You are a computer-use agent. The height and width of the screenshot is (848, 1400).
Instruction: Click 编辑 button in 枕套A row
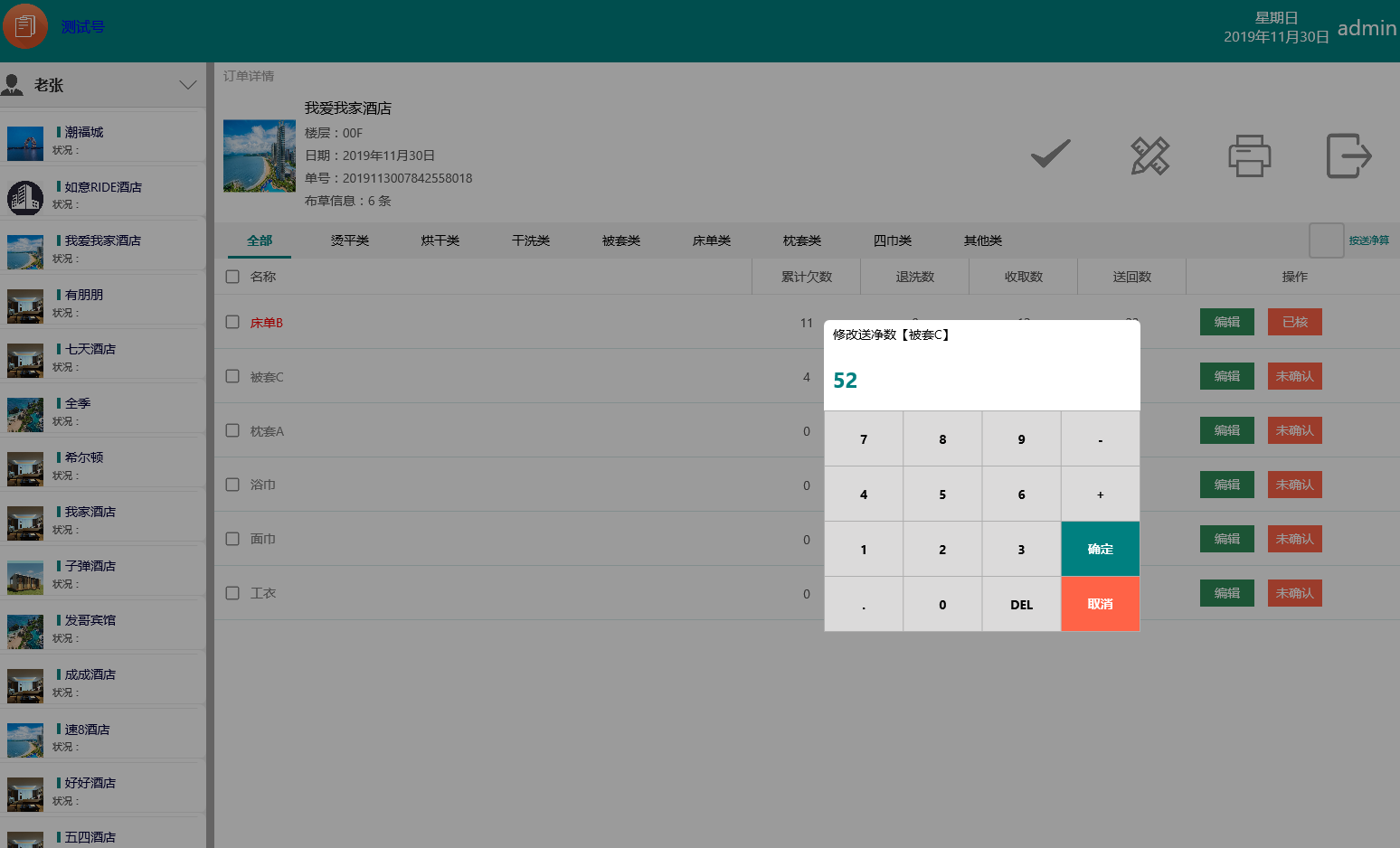coord(1227,430)
